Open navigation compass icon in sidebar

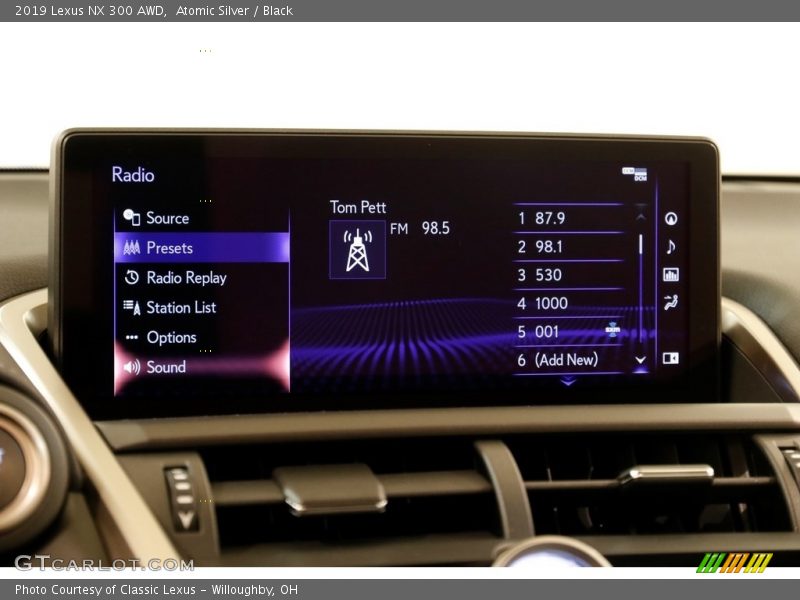coord(671,219)
